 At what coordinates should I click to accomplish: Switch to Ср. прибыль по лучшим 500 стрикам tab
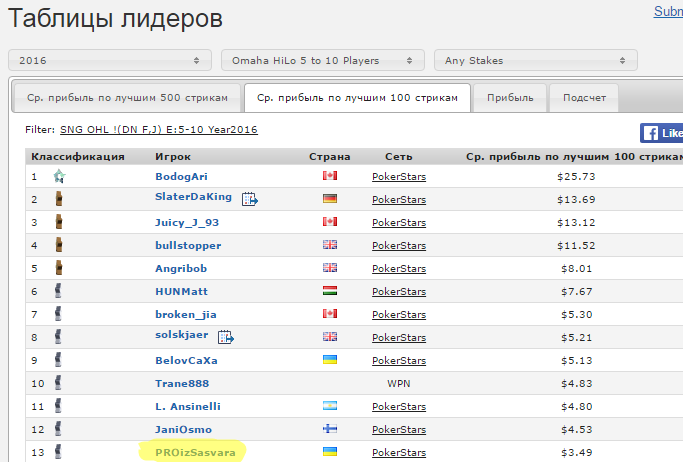[127, 98]
